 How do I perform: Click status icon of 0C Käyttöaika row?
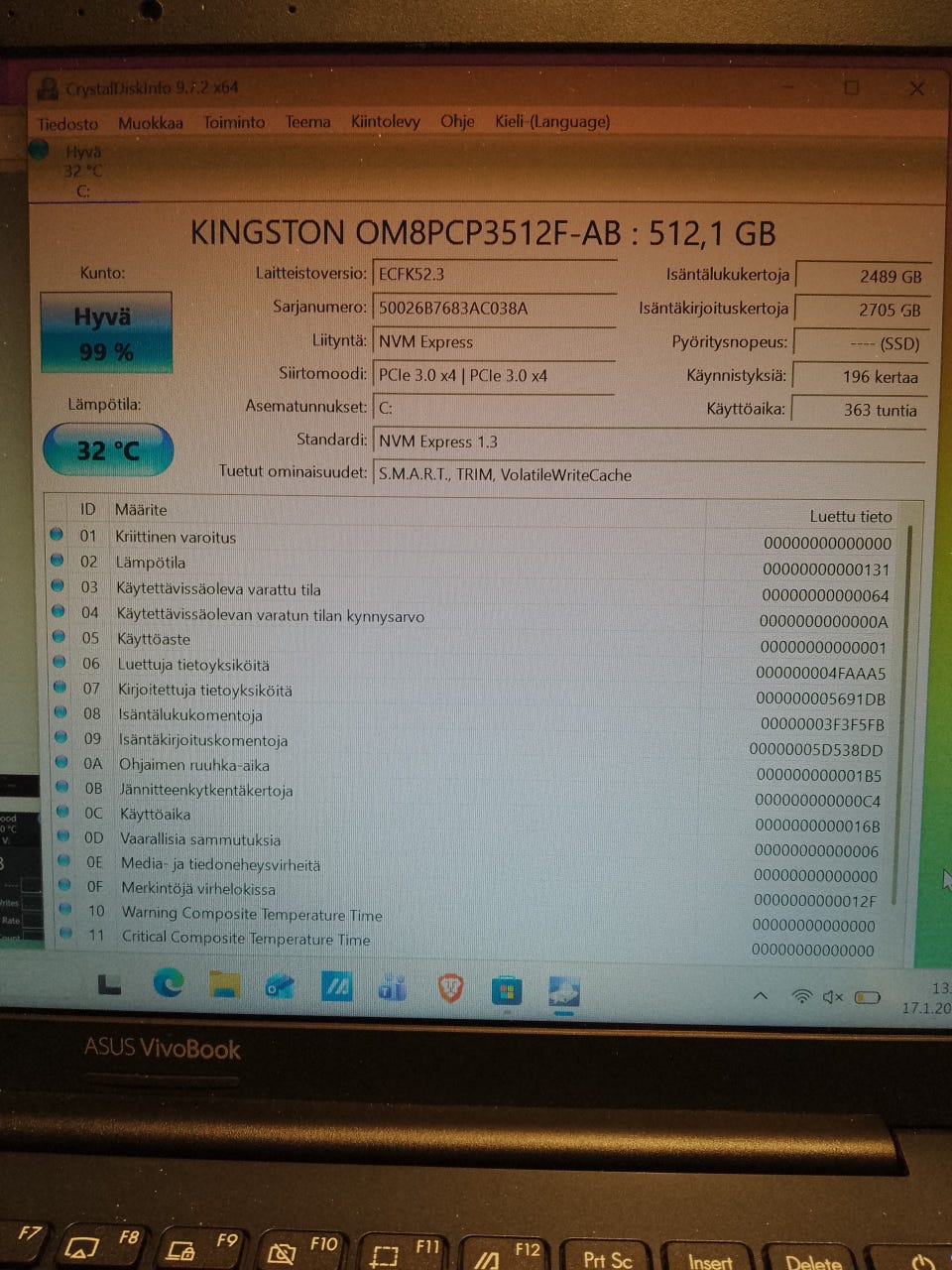tap(63, 812)
